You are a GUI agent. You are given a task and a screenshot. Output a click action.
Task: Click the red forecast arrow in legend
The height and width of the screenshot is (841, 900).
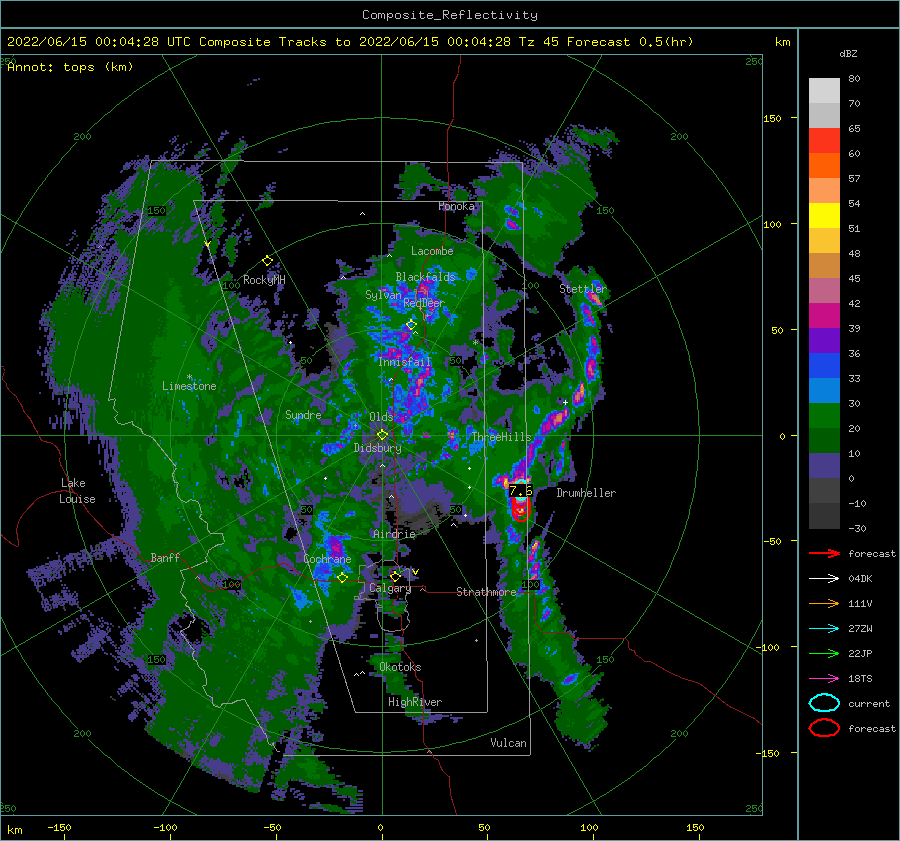pyautogui.click(x=824, y=553)
